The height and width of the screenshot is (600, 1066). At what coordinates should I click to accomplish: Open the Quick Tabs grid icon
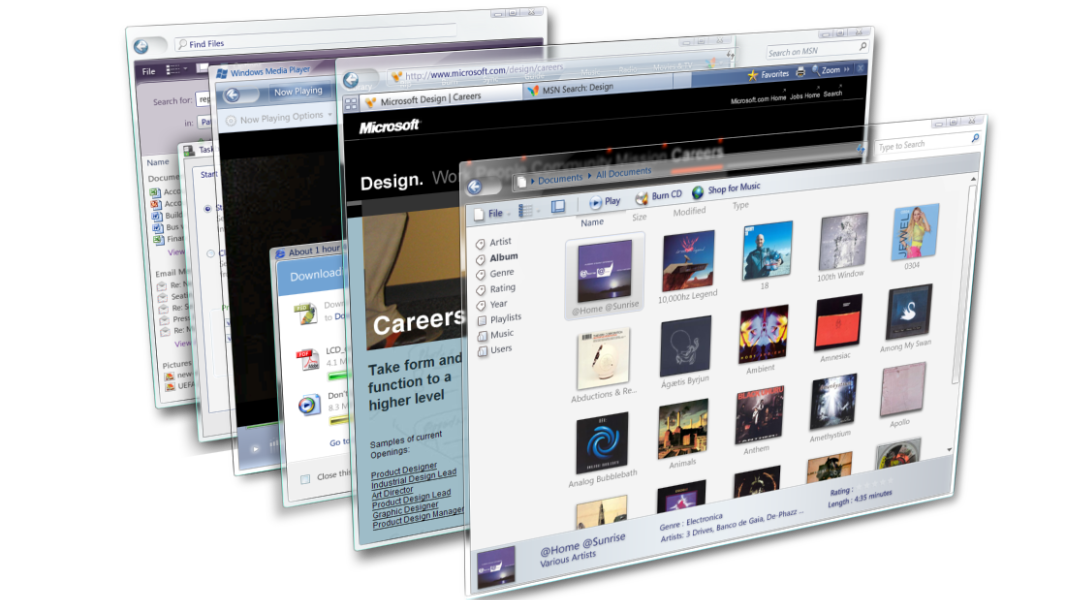351,104
